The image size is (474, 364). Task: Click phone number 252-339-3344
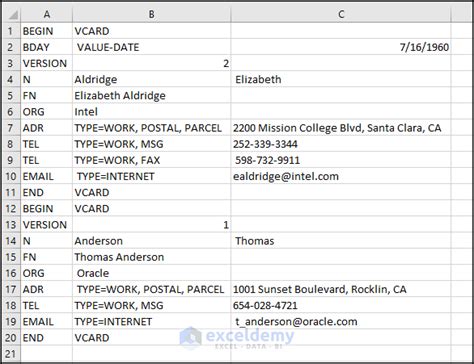tap(341, 144)
